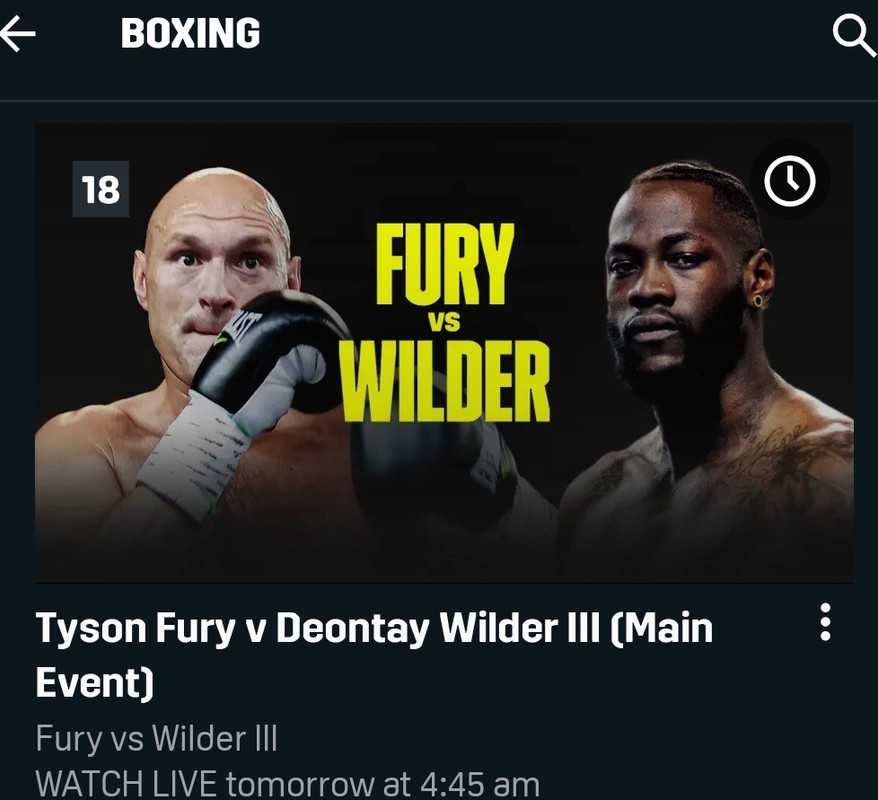878x800 pixels.
Task: Click the small yellow vs text
Action: 445,322
